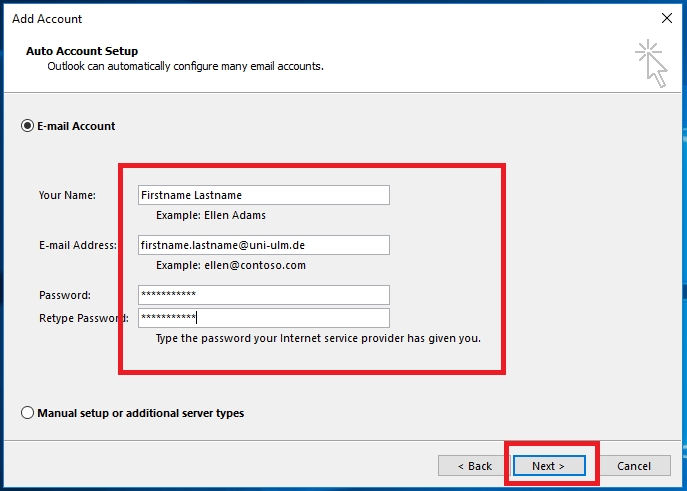This screenshot has height=491, width=687.
Task: Focus the Your Name text field
Action: point(264,195)
